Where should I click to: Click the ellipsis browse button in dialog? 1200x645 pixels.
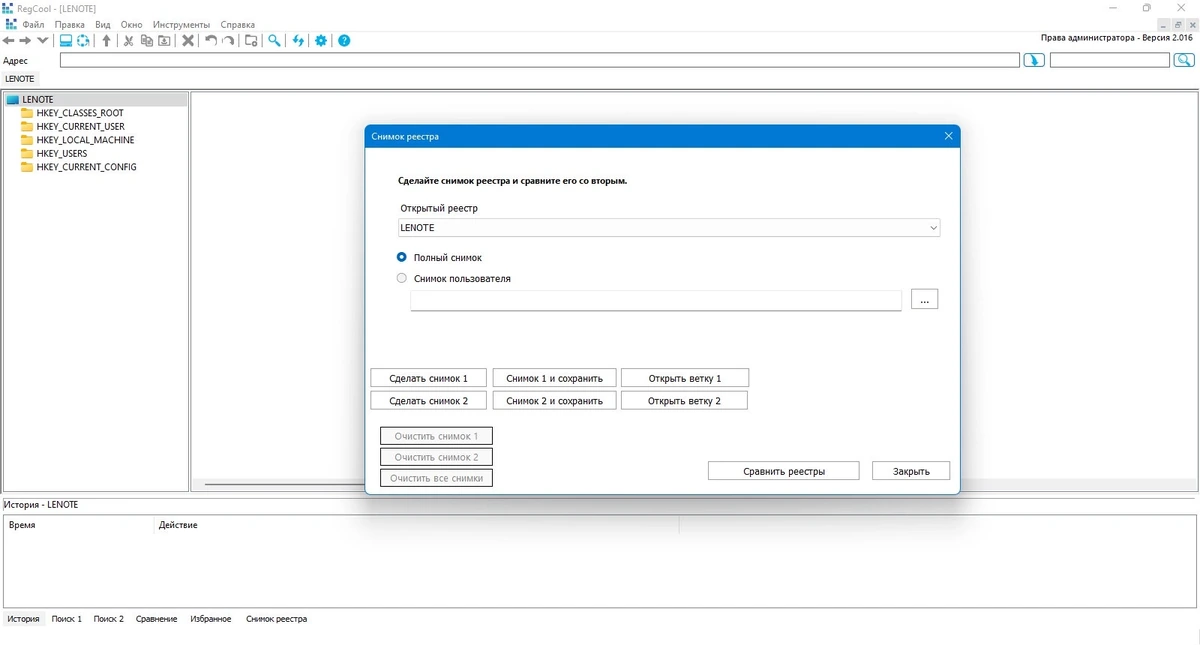pos(924,299)
